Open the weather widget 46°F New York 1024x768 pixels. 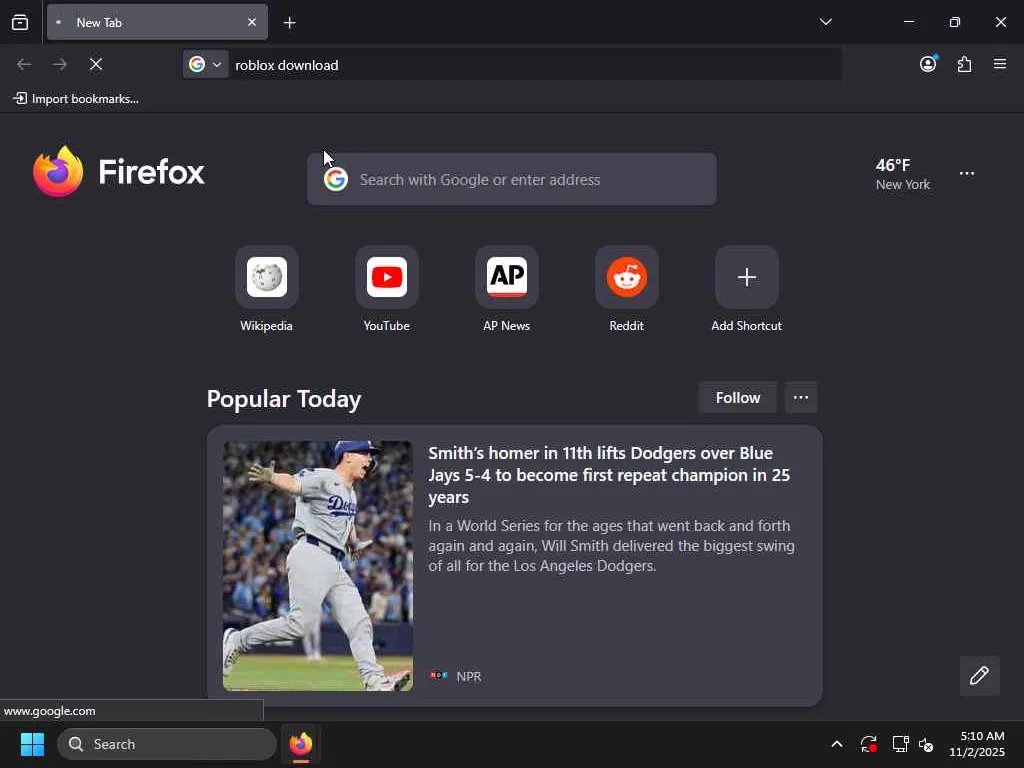903,174
